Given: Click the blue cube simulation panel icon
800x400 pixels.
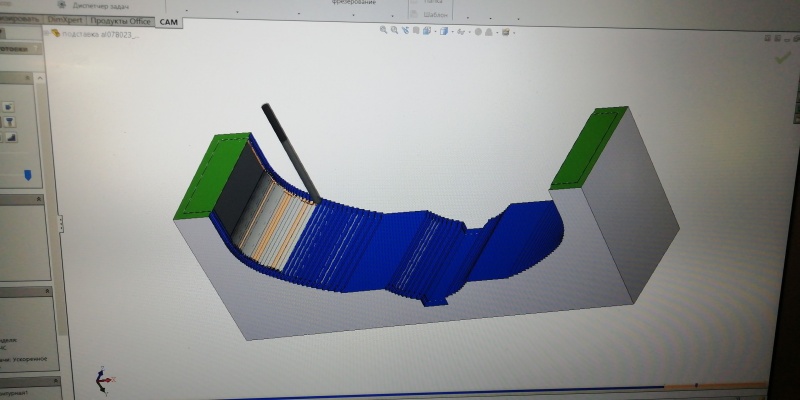Looking at the screenshot, I should pyautogui.click(x=8, y=107).
